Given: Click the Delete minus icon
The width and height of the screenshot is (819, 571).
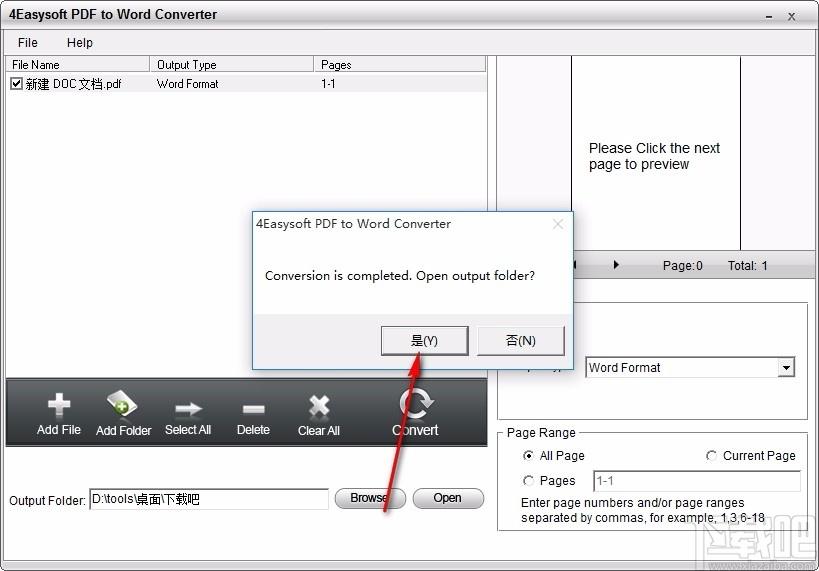Looking at the screenshot, I should coord(253,409).
